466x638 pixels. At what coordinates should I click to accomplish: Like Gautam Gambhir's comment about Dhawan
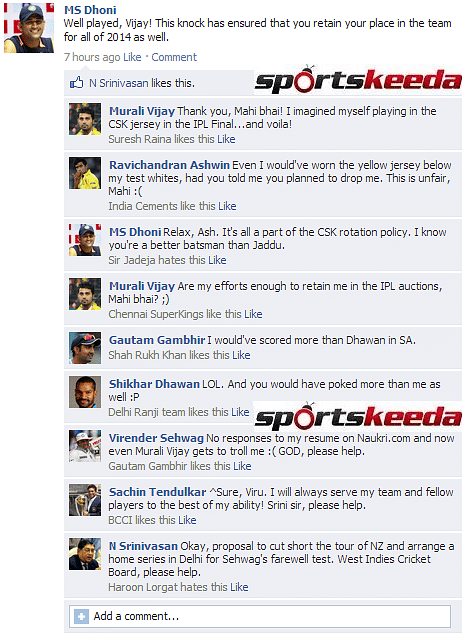[241, 355]
